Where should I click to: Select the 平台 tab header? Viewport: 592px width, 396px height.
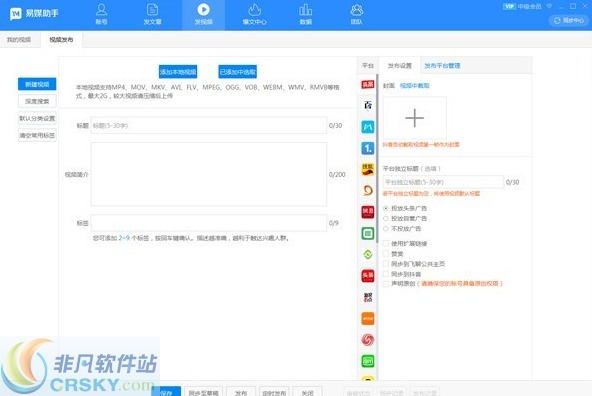click(x=368, y=66)
